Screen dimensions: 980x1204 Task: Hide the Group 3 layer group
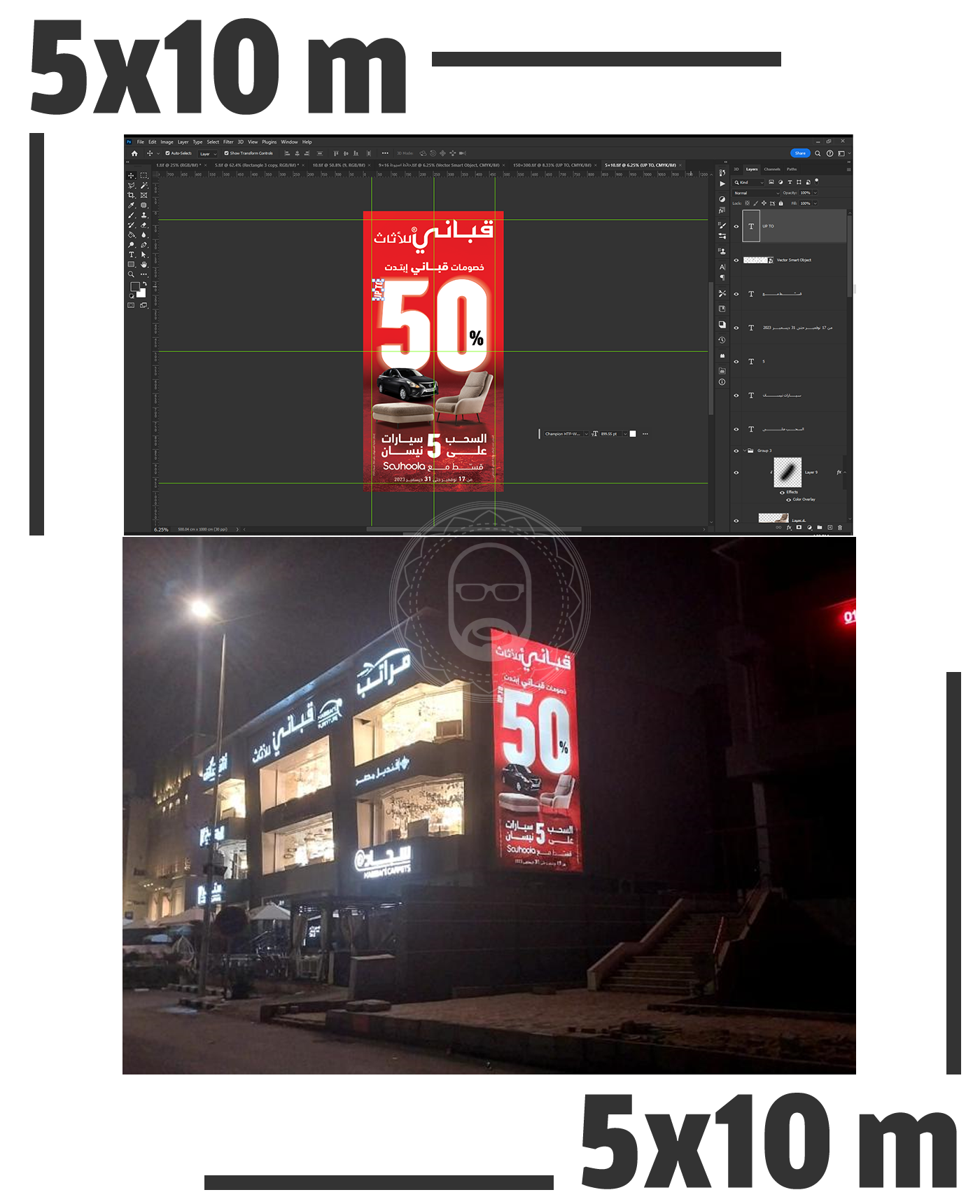click(736, 451)
